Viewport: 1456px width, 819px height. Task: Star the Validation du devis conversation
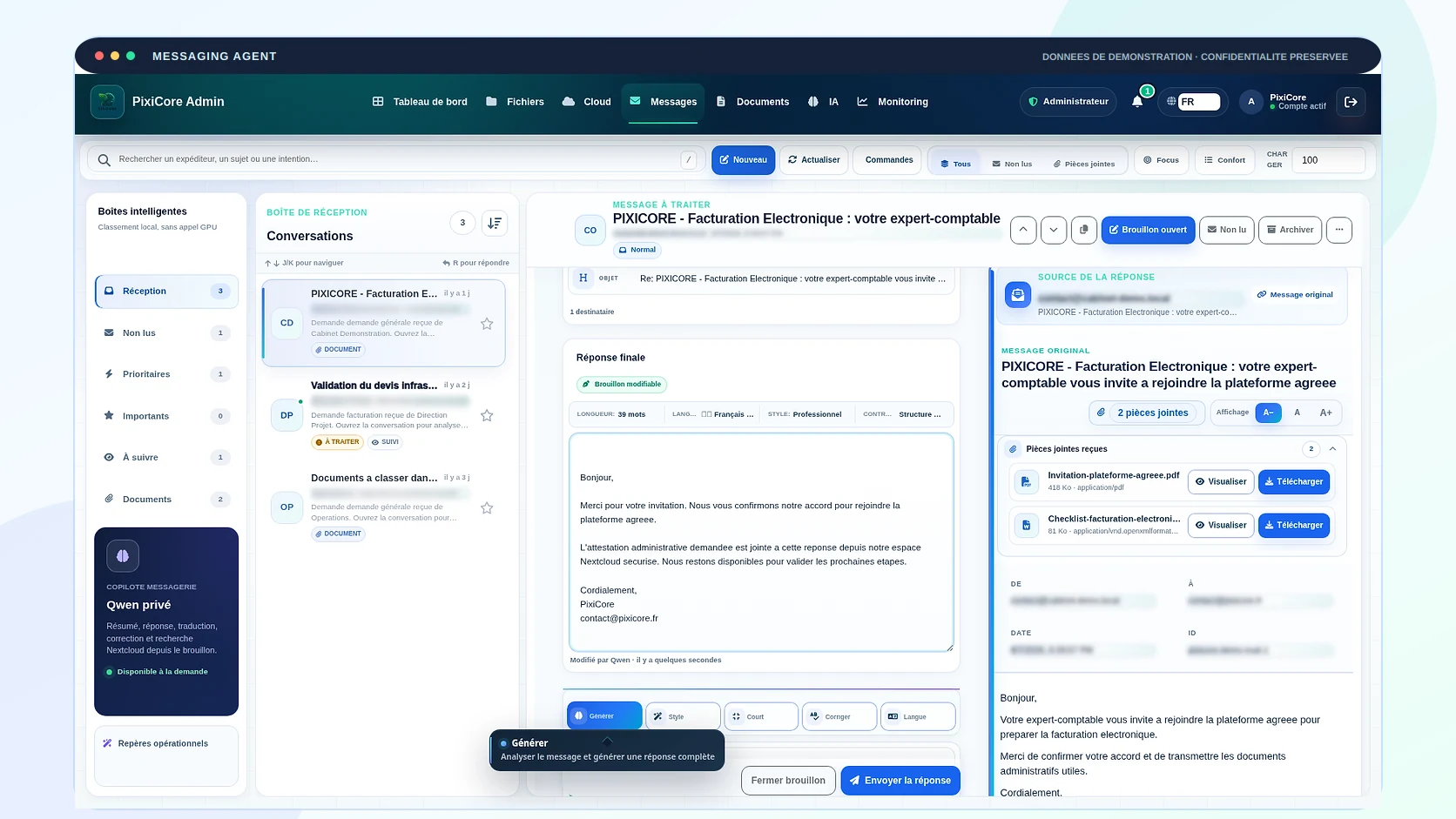pos(487,416)
